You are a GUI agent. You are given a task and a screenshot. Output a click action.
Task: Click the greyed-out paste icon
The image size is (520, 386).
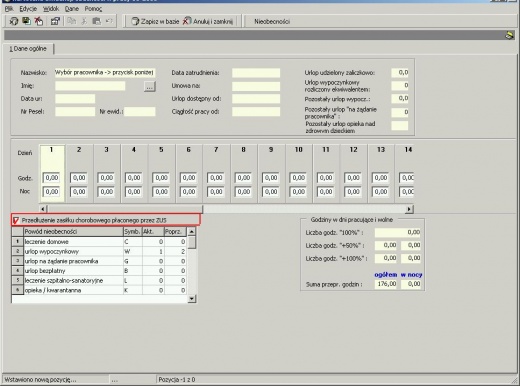[x=97, y=21]
